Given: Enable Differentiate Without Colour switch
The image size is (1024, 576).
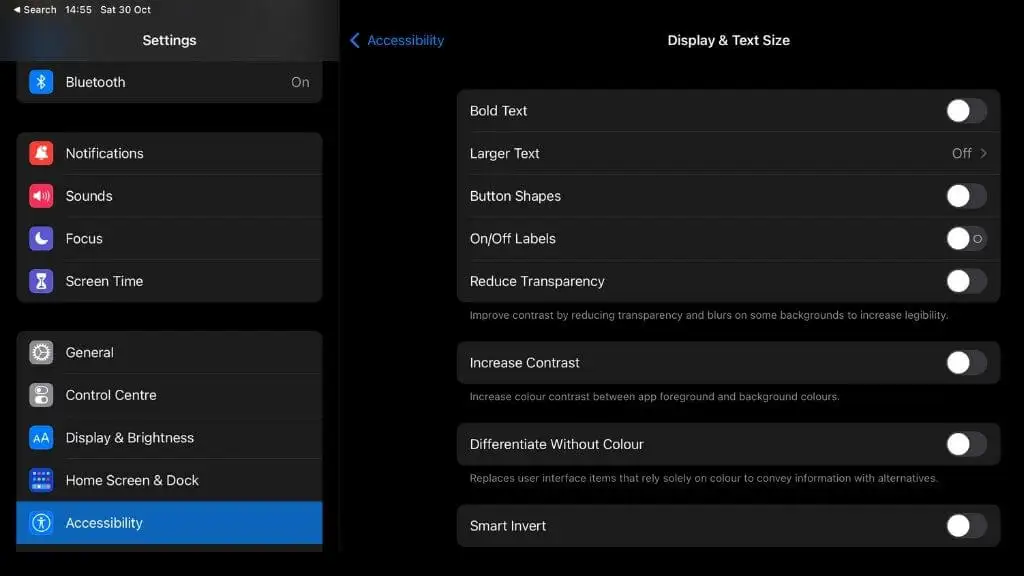Looking at the screenshot, I should pos(967,444).
